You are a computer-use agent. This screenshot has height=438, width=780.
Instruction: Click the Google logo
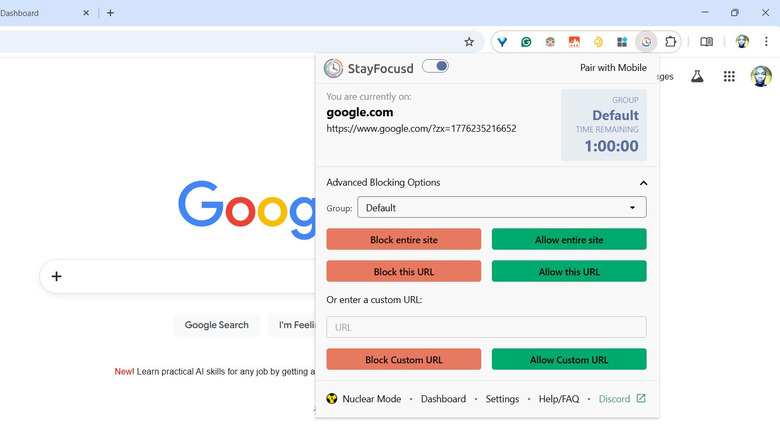click(247, 209)
